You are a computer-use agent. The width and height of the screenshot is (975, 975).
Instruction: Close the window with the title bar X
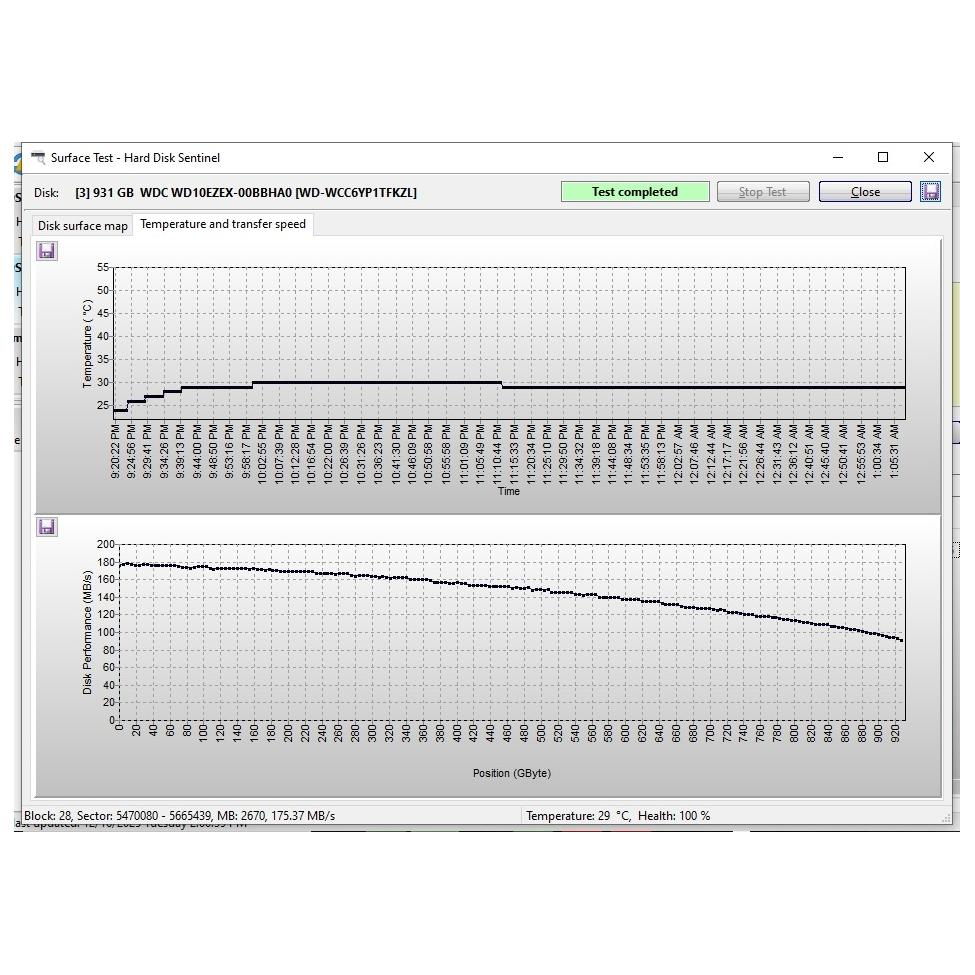928,158
